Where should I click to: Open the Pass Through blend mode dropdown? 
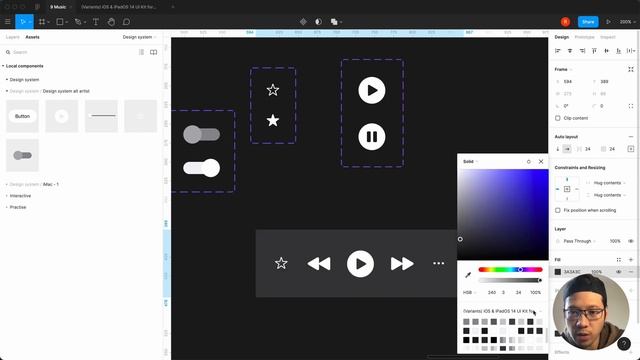coord(579,241)
